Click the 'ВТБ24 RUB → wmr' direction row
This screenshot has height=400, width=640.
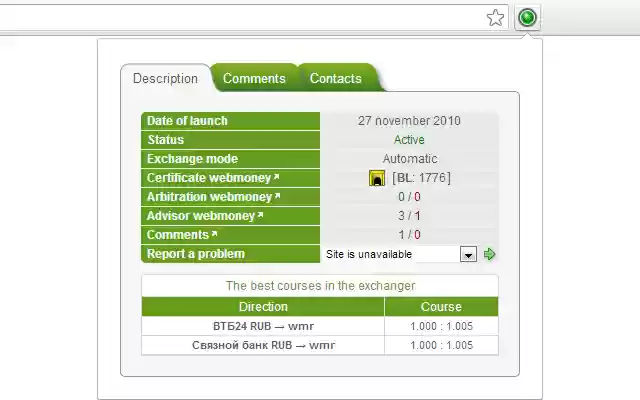263,326
